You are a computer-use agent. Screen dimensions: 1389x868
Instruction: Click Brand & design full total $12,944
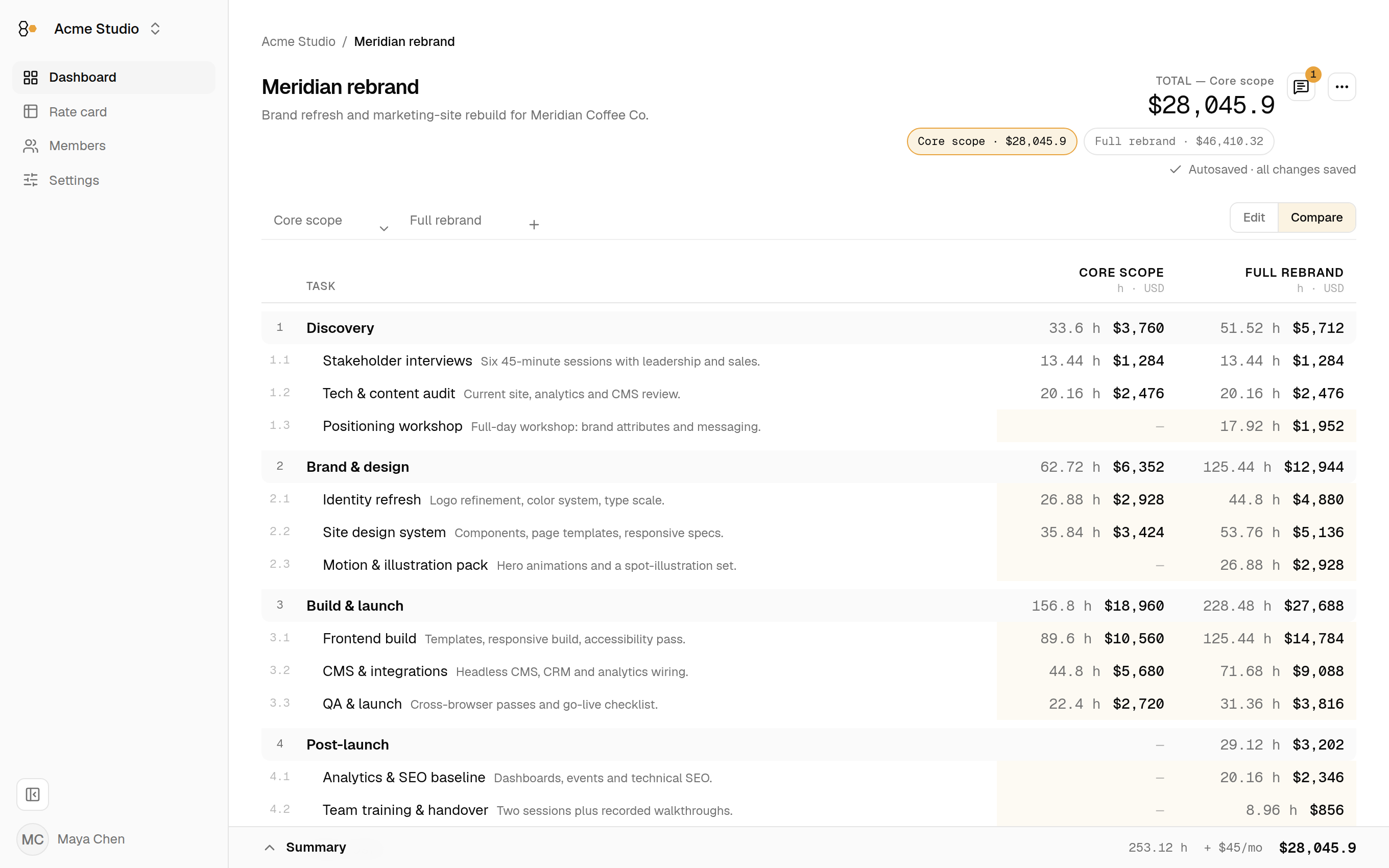1314,467
